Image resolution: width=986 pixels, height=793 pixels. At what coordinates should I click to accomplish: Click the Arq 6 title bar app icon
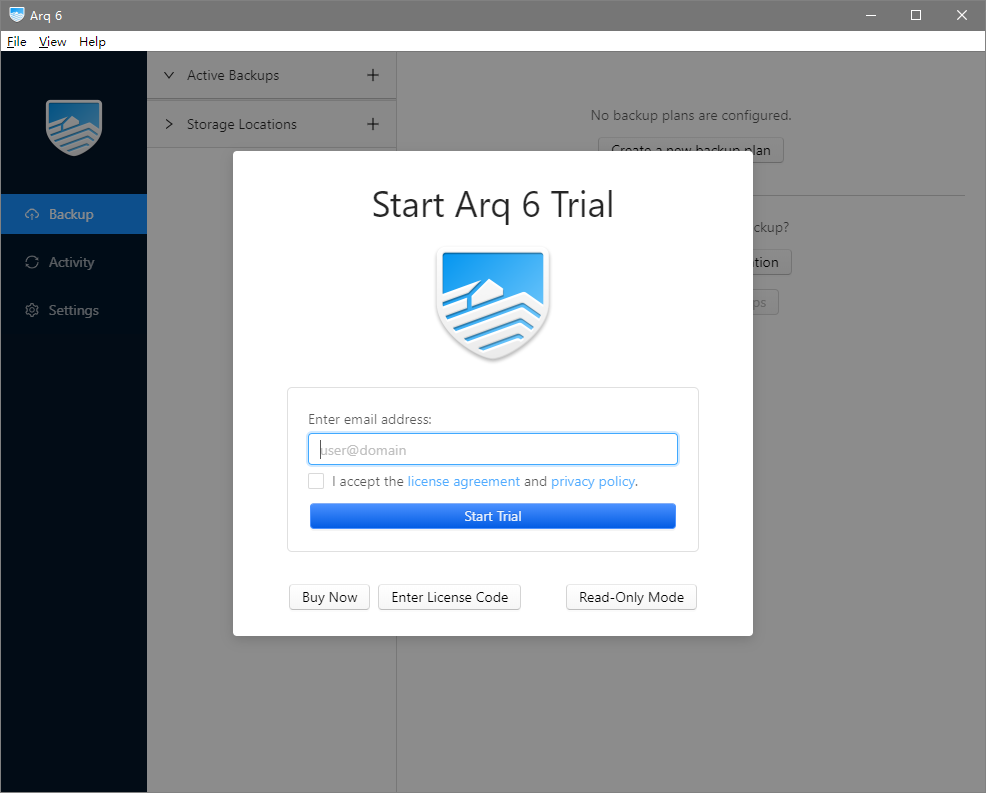click(17, 14)
